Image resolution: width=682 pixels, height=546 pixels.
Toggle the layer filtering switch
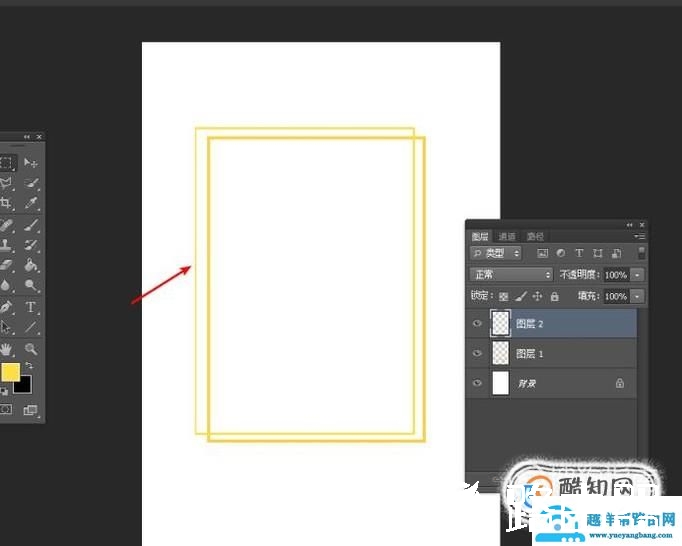(641, 253)
